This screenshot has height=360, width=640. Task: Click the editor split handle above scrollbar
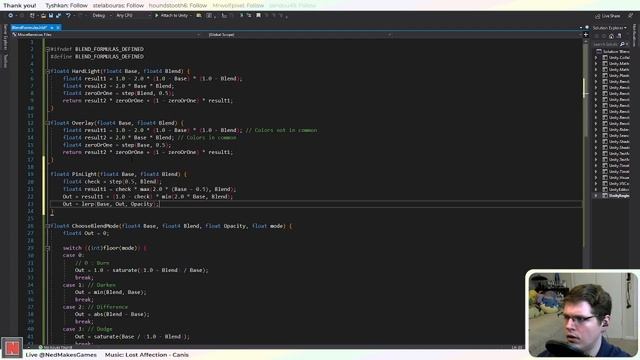(x=586, y=35)
